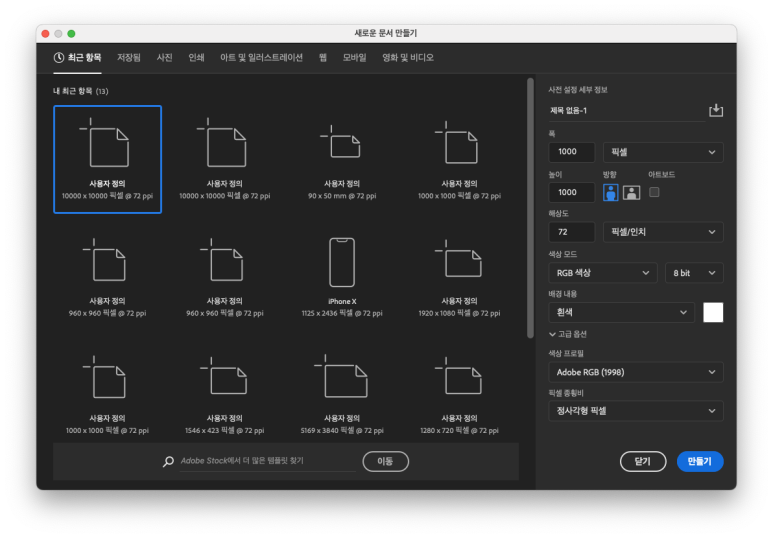Click the document name field 제목 없음-1
The width and height of the screenshot is (773, 538).
click(x=627, y=110)
